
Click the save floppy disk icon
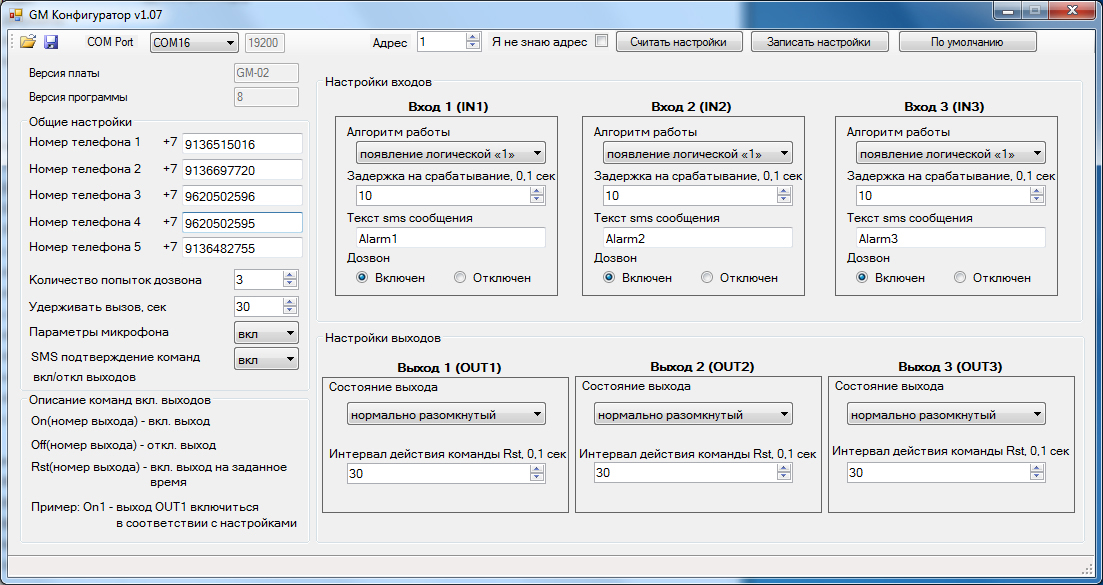(51, 42)
